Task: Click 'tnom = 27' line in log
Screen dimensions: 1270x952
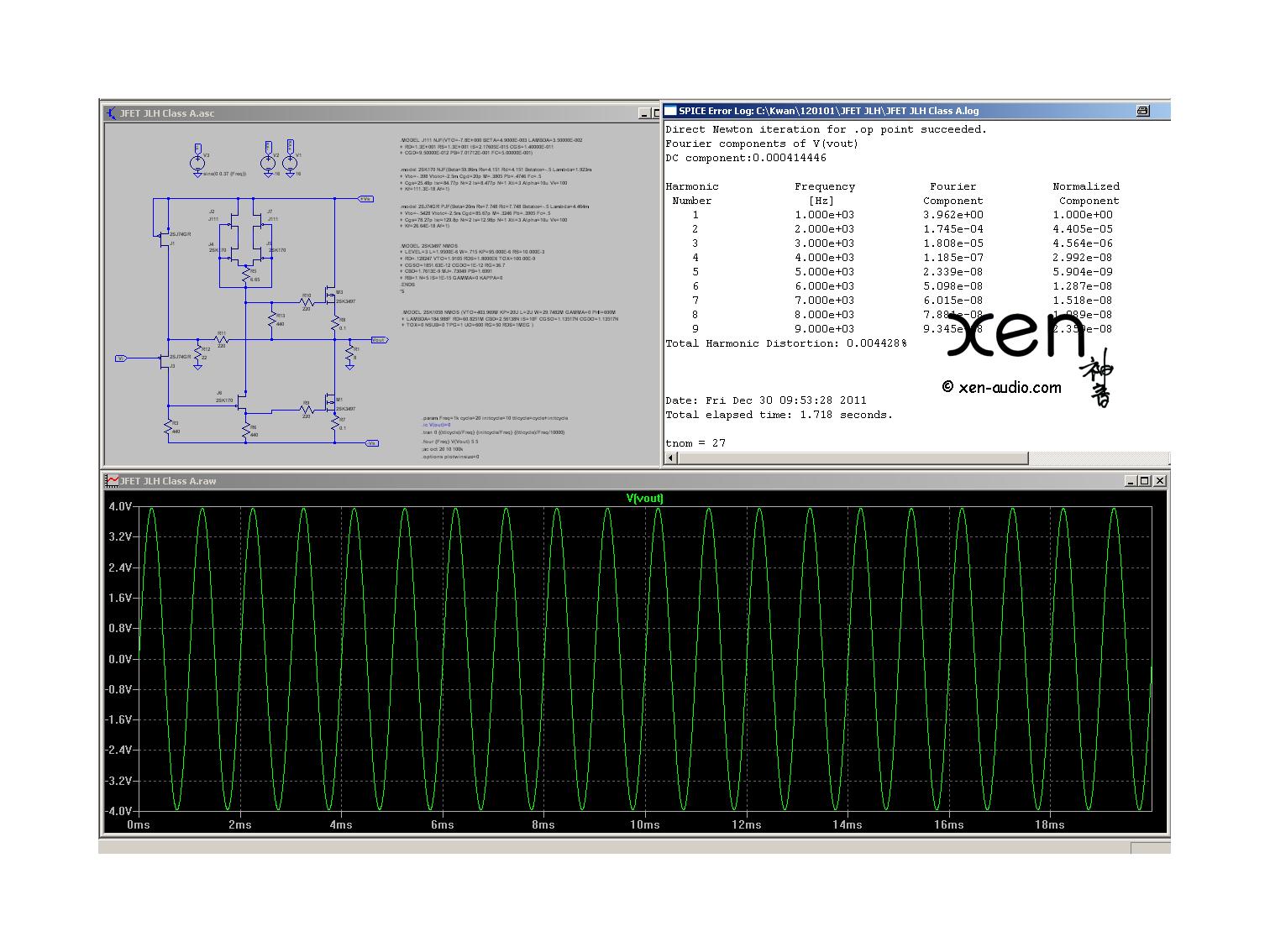Action: point(695,443)
